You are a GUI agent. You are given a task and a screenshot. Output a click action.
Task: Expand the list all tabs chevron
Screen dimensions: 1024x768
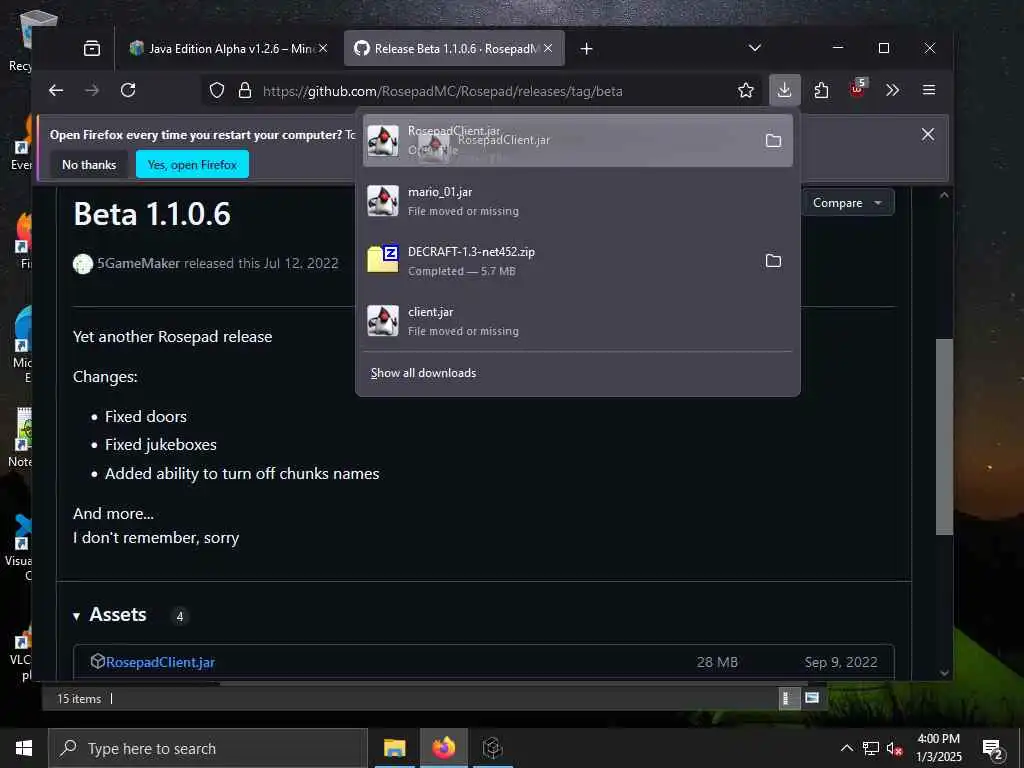[x=755, y=48]
